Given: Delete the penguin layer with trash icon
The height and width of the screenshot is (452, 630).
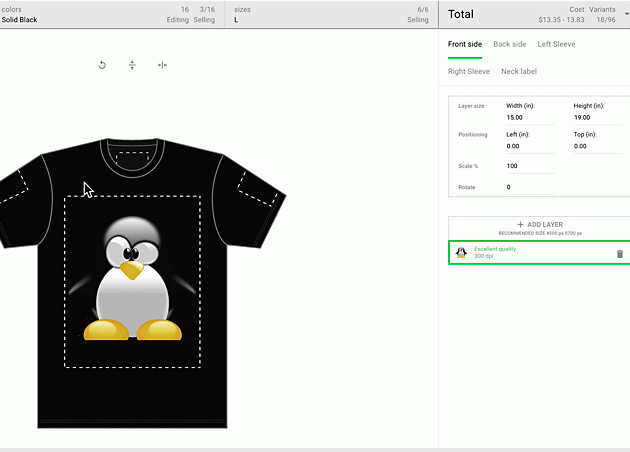Looking at the screenshot, I should coord(619,254).
